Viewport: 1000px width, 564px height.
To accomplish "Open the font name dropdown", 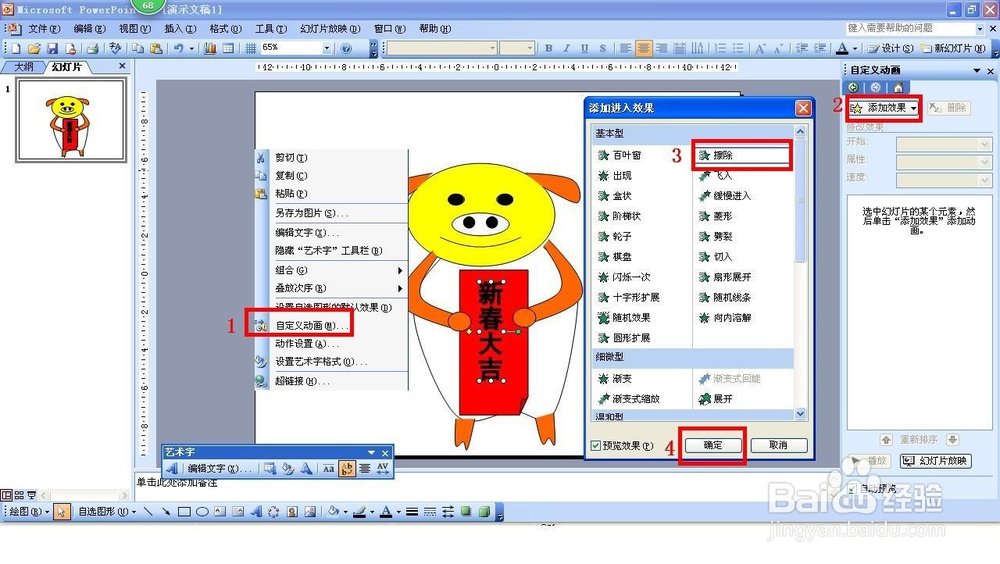I will pyautogui.click(x=492, y=48).
